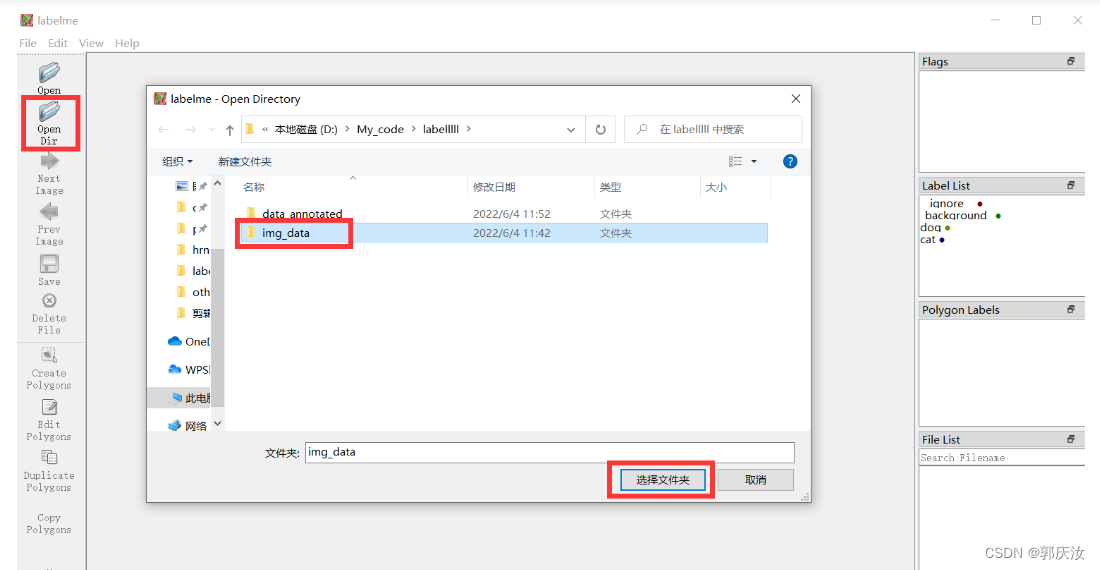
Task: Open the dialog help icon
Action: [790, 161]
